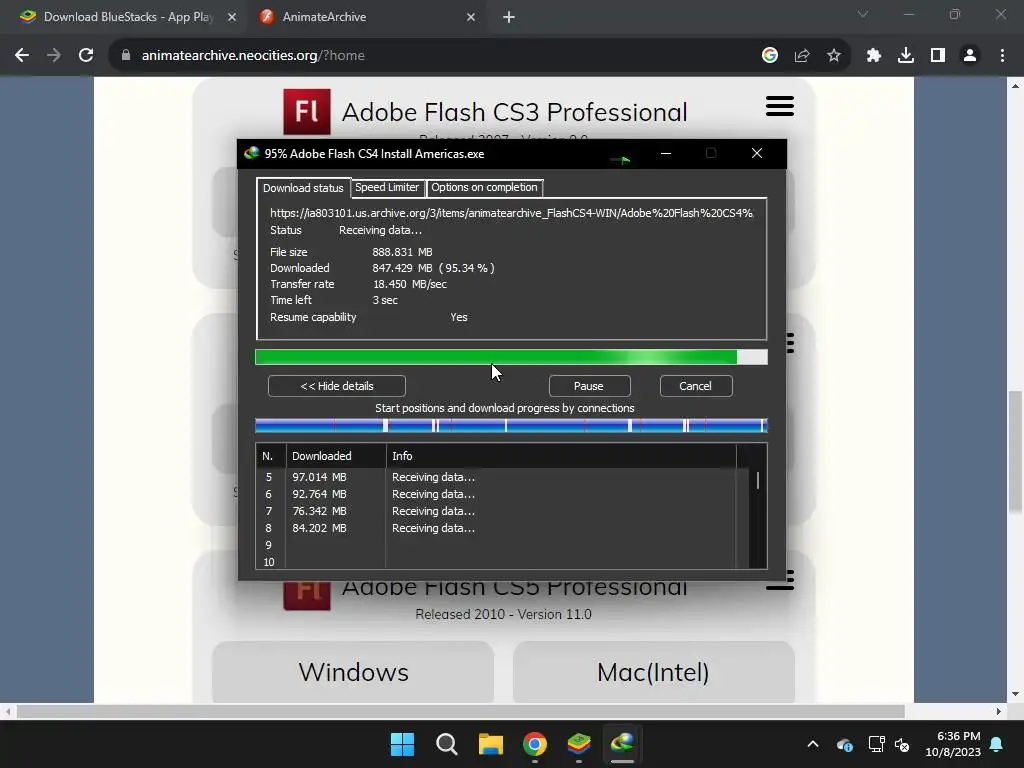Cancel the current download

pos(696,386)
